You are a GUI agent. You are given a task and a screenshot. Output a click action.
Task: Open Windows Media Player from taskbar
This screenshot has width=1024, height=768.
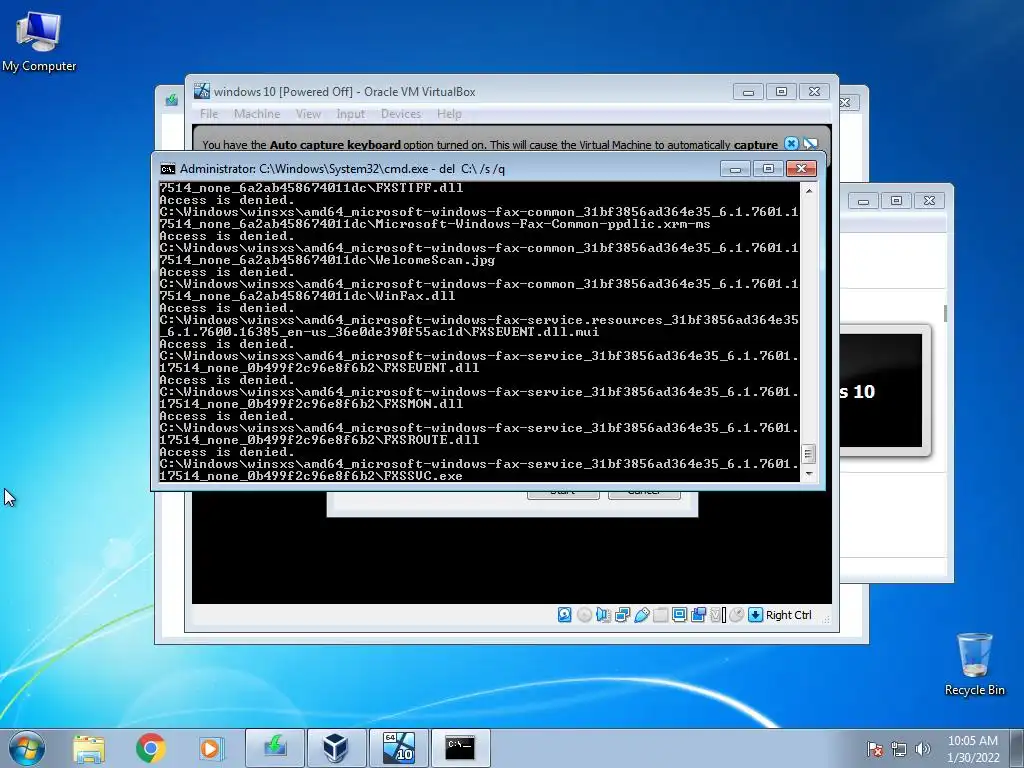point(211,748)
